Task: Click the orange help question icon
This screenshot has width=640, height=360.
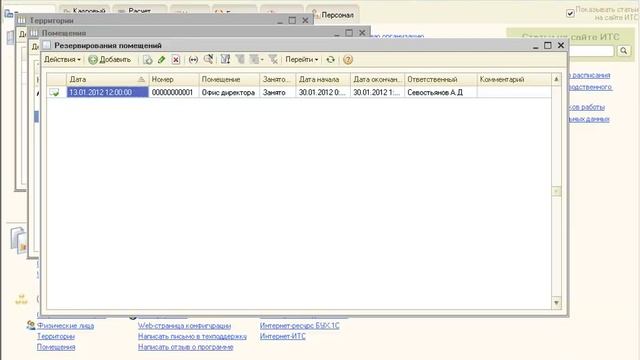Action: [x=347, y=60]
